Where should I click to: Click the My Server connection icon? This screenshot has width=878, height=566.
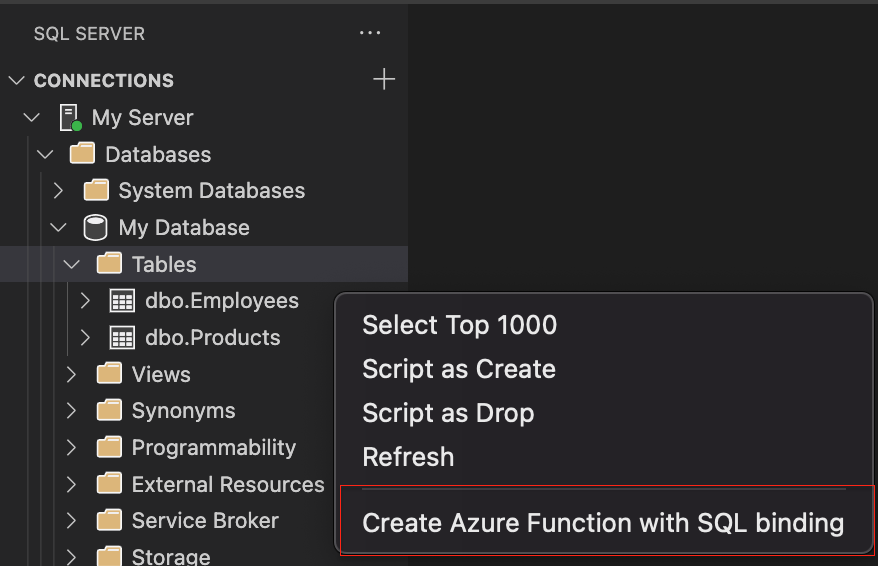70,118
